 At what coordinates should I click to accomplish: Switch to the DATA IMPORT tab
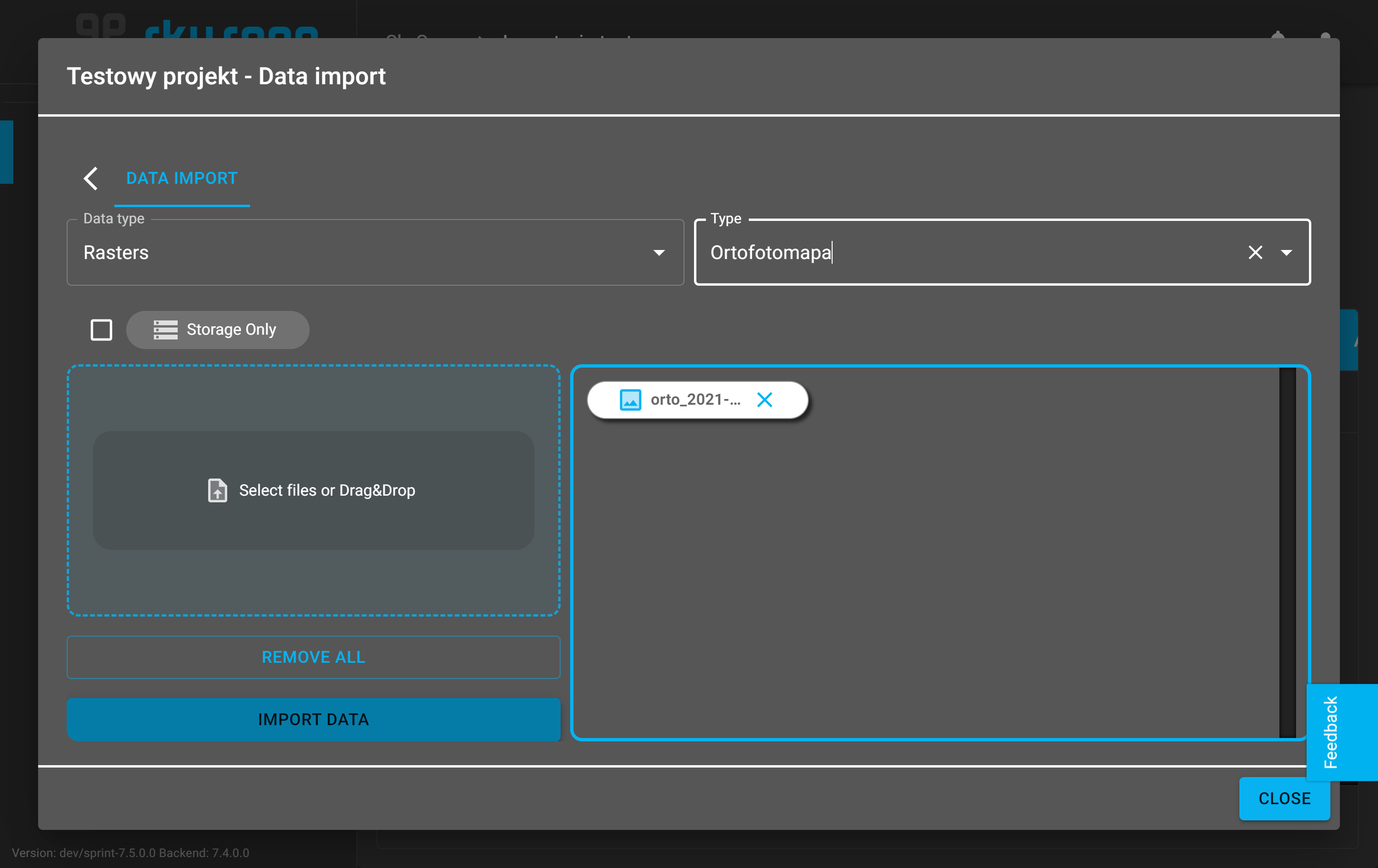point(182,179)
